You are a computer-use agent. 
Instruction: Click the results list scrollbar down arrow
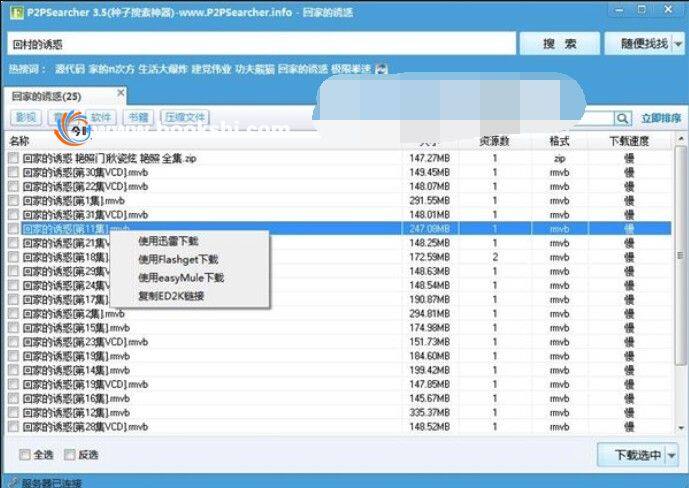coord(681,427)
